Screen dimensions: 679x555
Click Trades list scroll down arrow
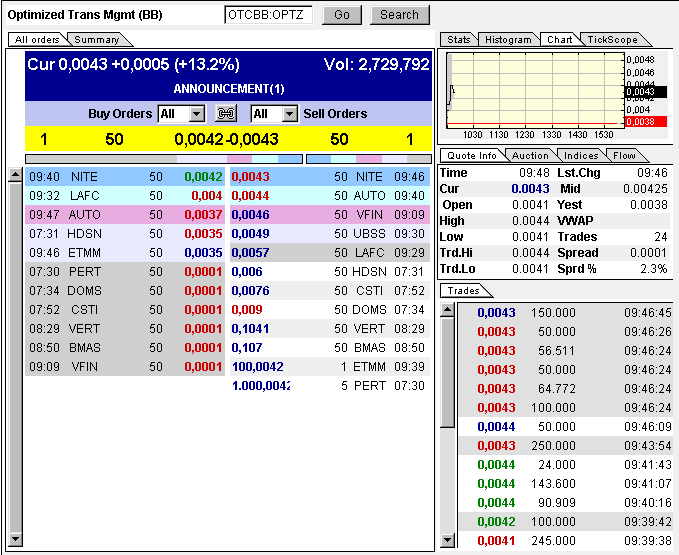coord(447,541)
